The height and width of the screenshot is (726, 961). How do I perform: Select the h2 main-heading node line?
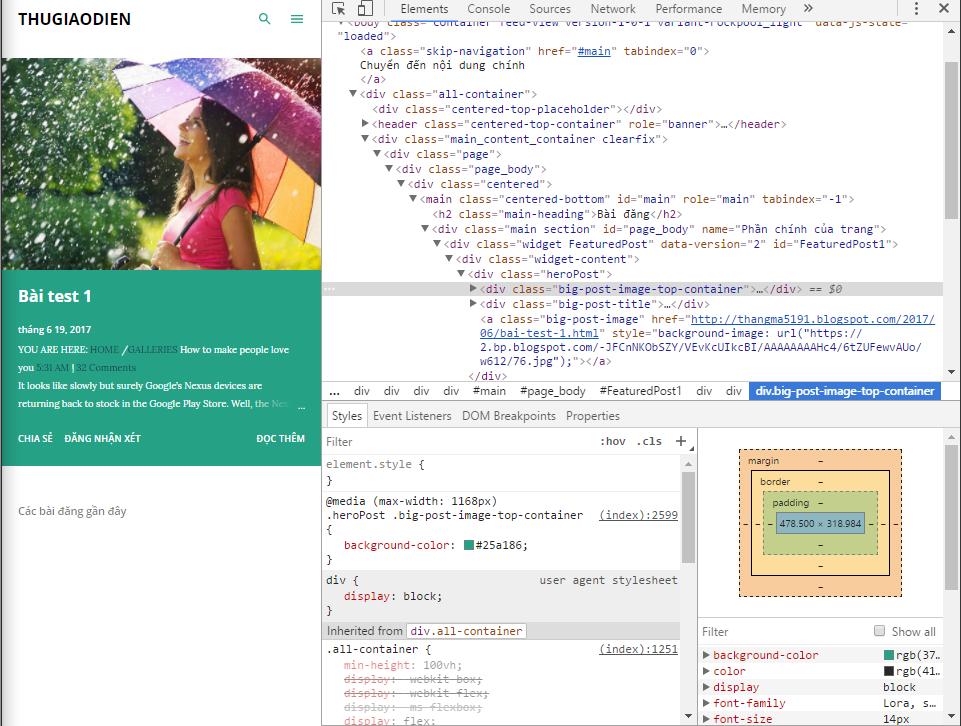click(x=556, y=214)
